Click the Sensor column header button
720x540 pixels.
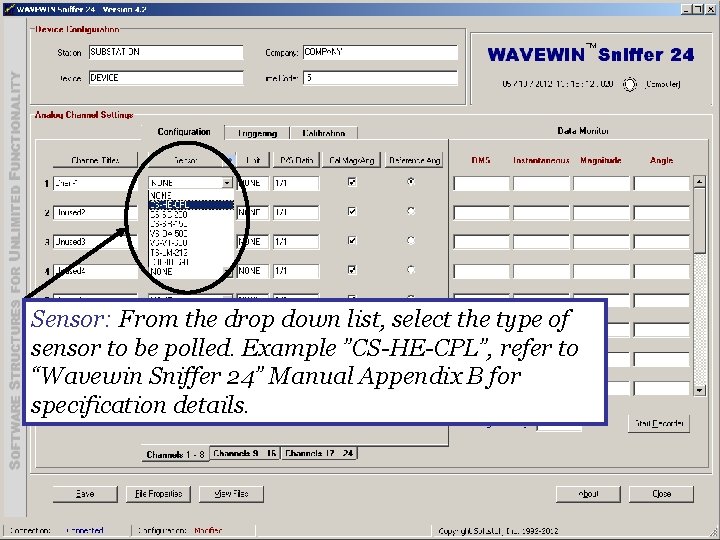pyautogui.click(x=186, y=160)
